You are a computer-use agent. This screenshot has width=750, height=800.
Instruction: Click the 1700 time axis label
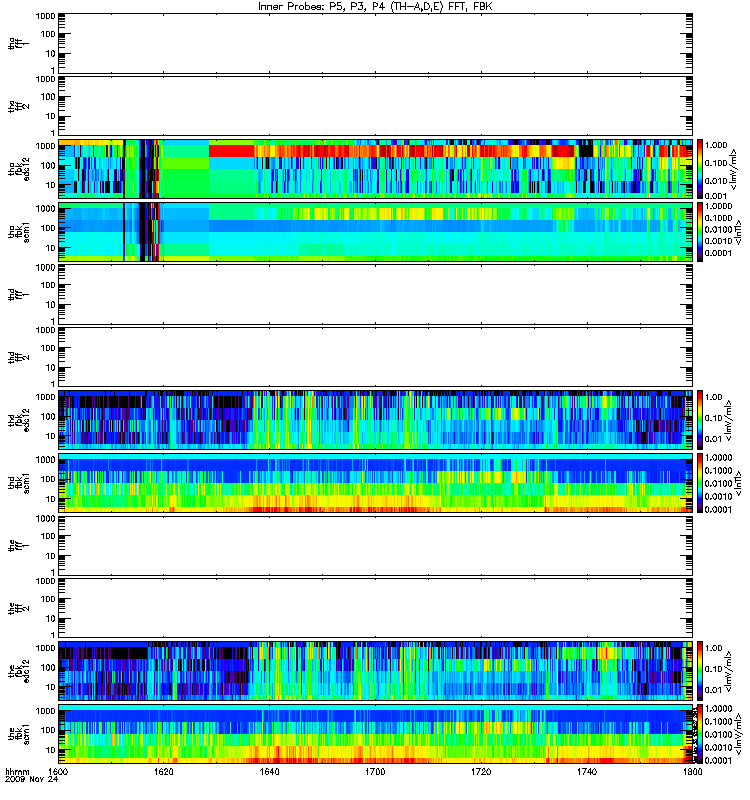click(x=375, y=771)
